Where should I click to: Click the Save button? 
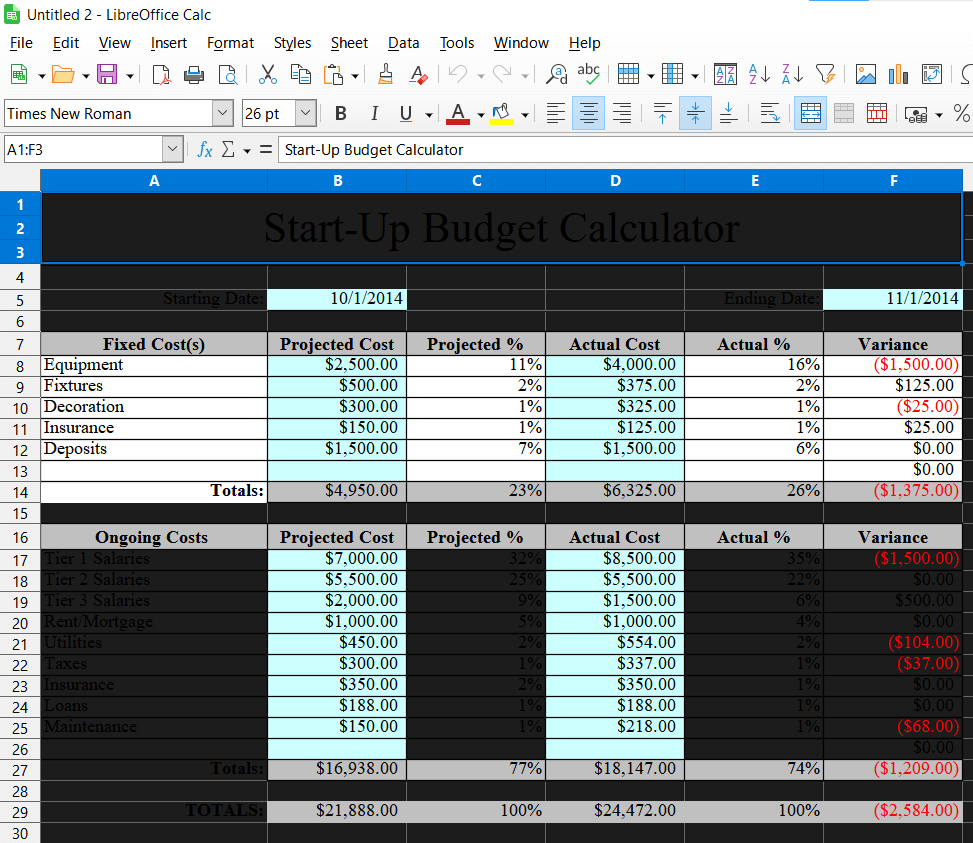(108, 74)
